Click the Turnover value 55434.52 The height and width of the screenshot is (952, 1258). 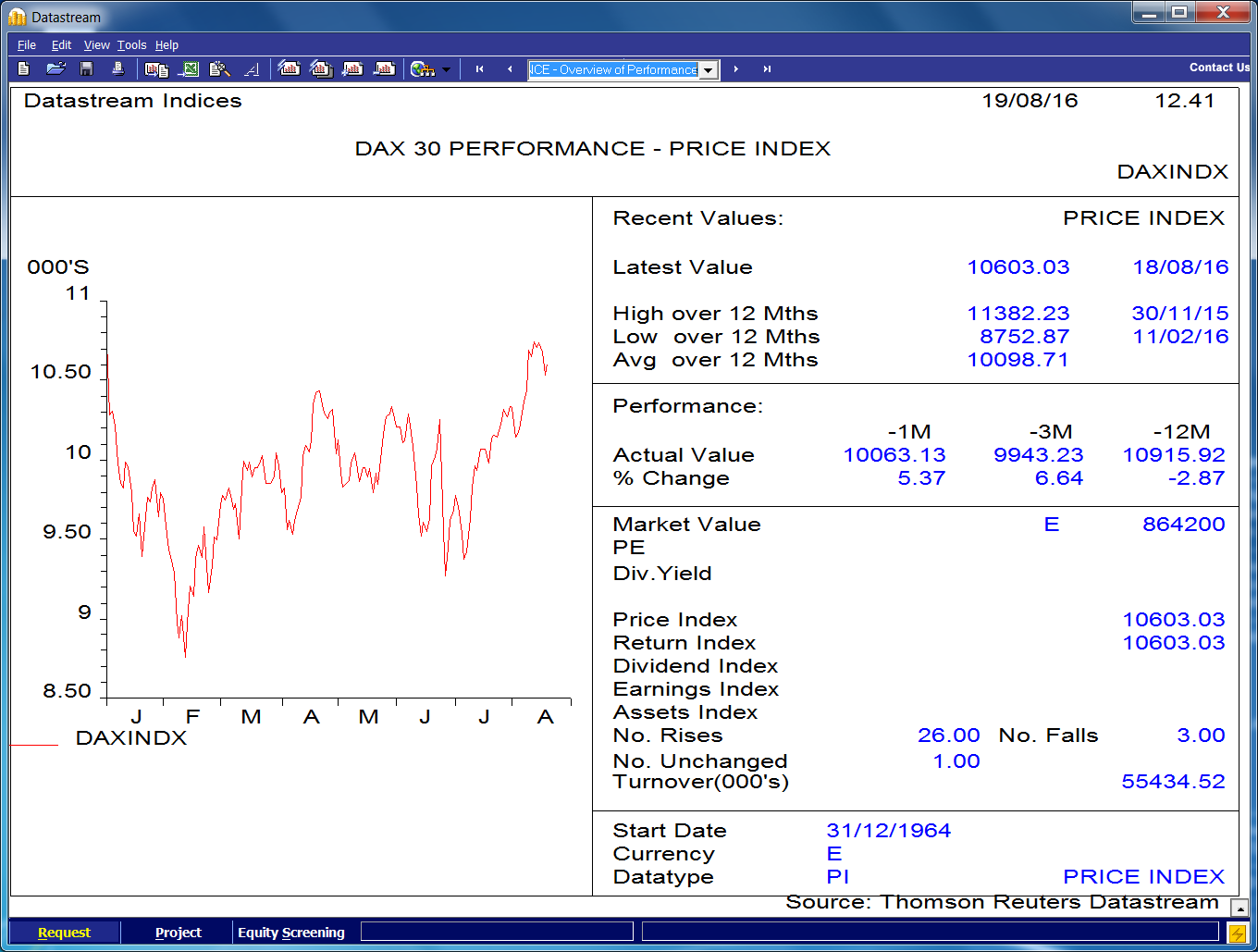1174,782
